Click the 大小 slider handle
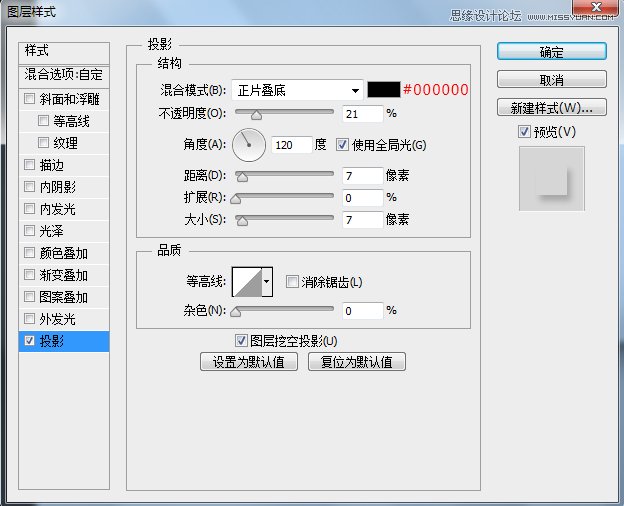624x506 pixels. click(x=242, y=221)
